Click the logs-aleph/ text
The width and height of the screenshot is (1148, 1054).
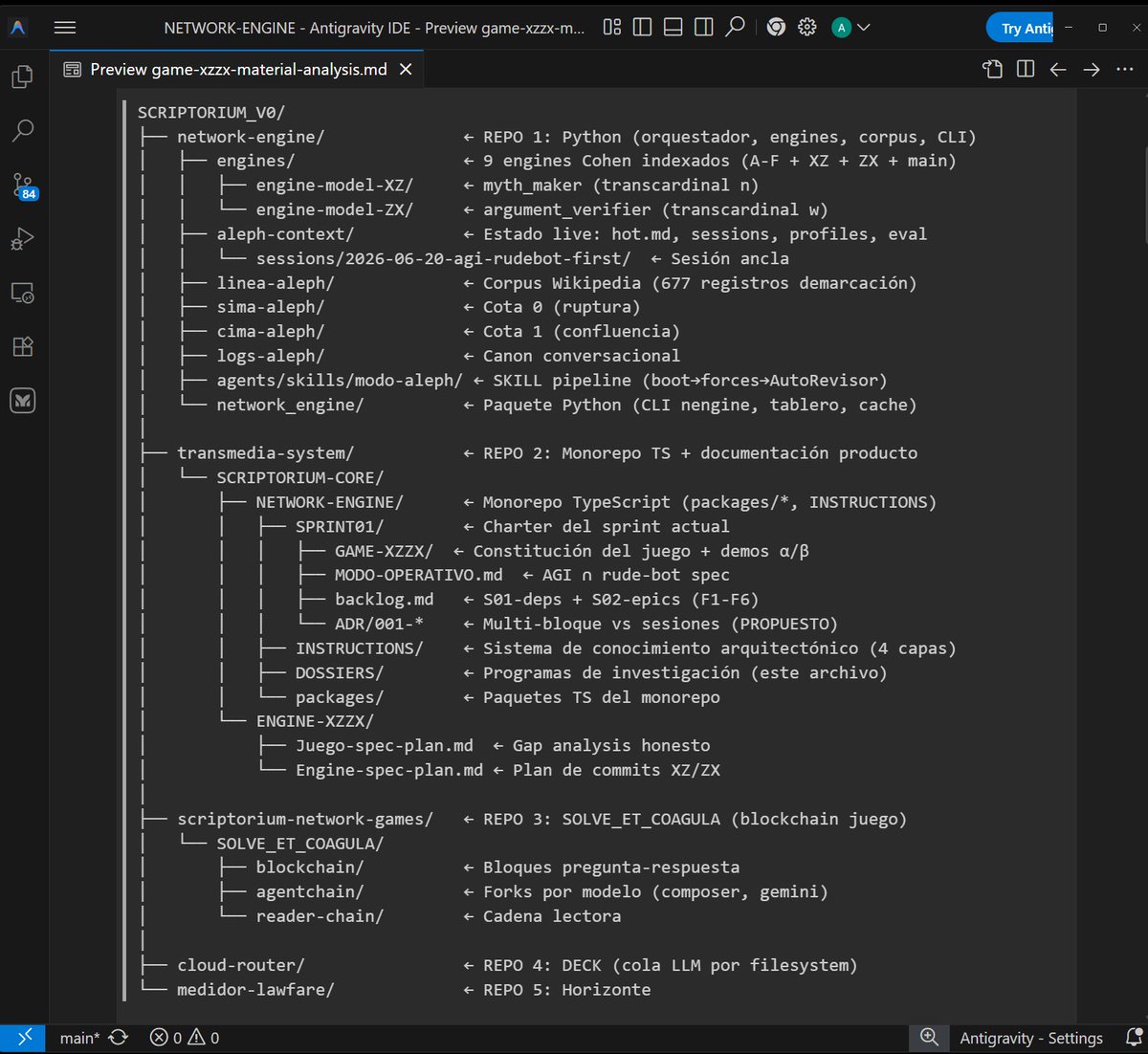point(271,356)
